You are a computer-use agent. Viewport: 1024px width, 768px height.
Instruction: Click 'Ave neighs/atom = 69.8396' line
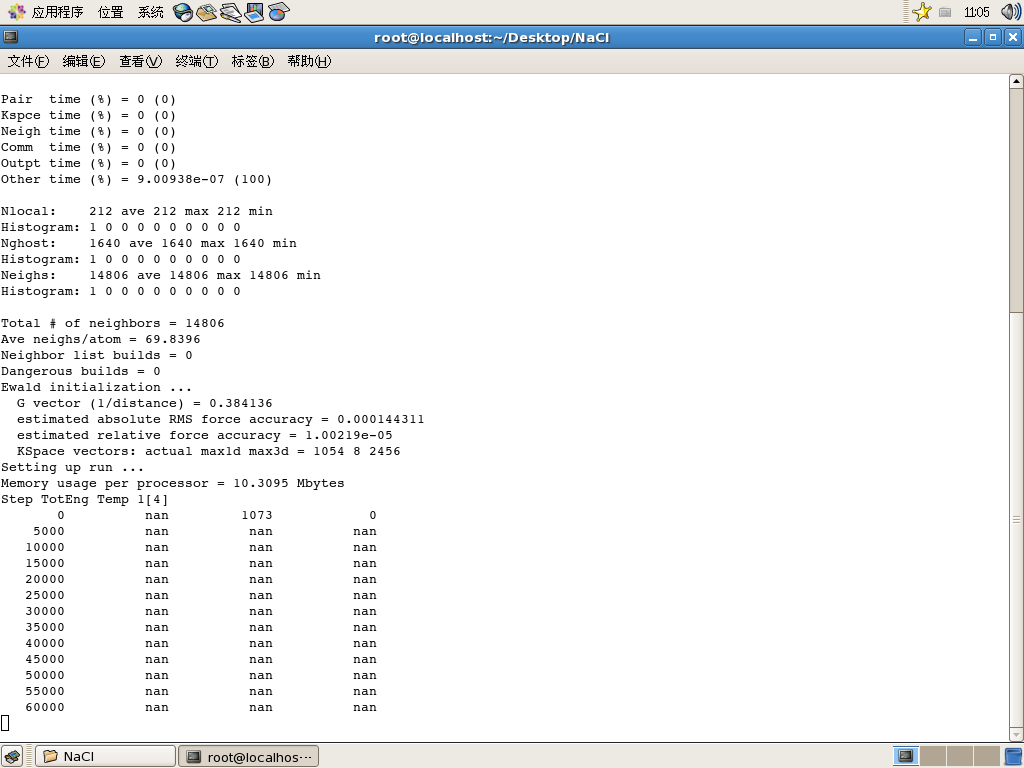tap(101, 340)
